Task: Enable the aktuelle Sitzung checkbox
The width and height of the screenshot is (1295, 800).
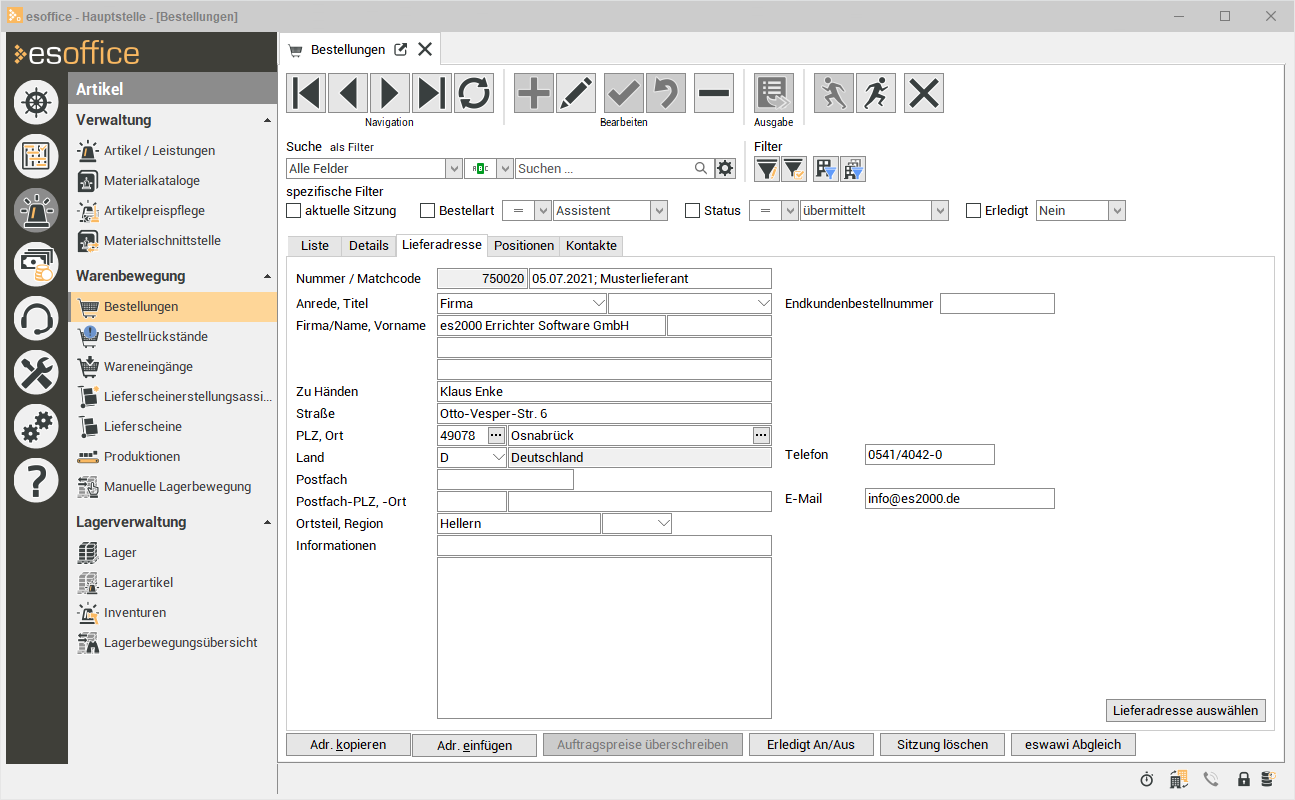Action: coord(294,211)
